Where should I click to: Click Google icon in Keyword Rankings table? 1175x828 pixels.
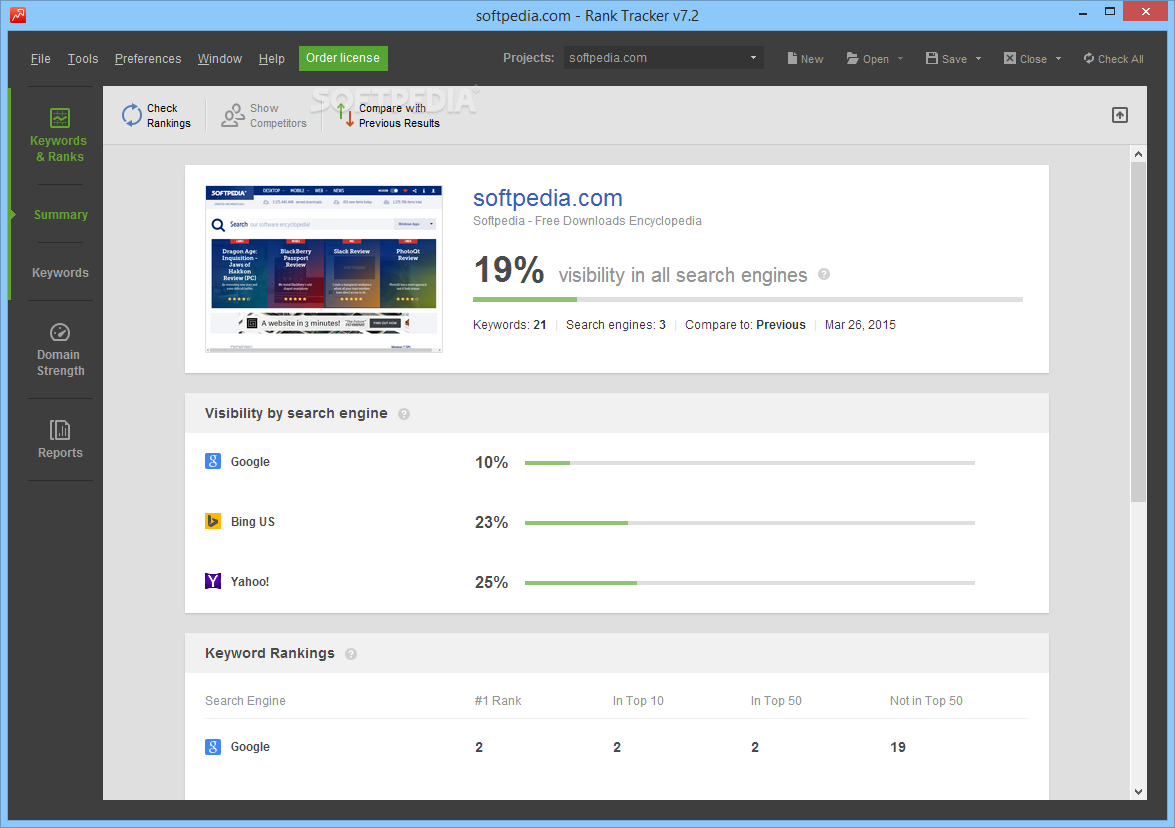(x=213, y=746)
